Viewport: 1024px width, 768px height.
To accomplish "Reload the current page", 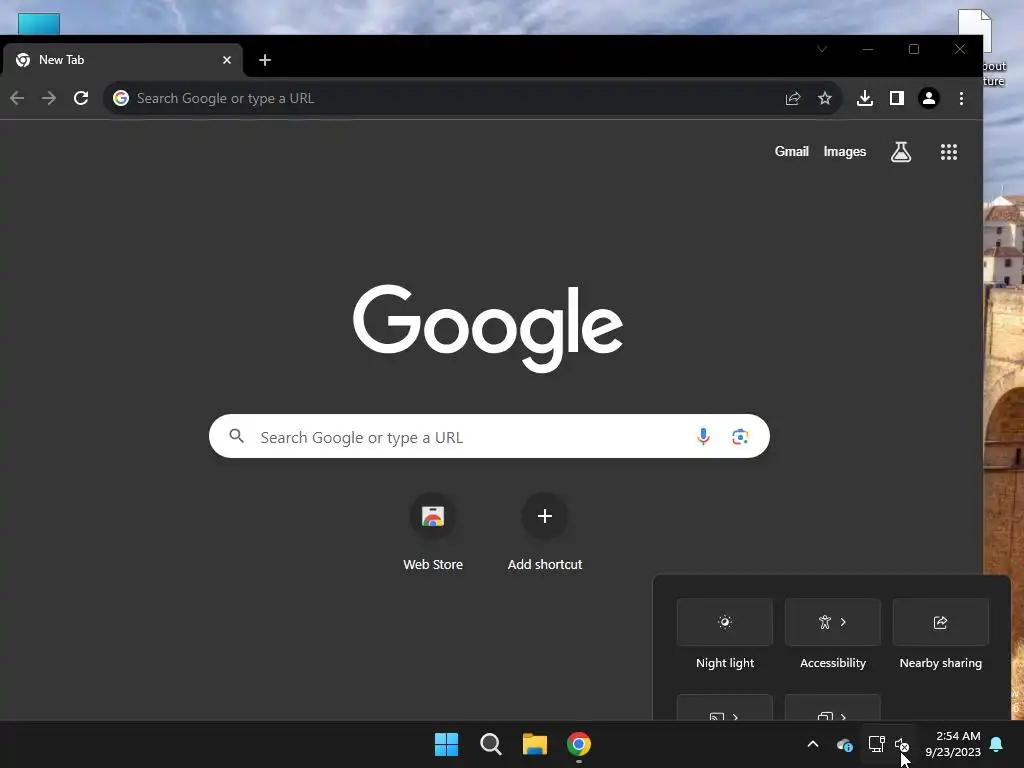I will coord(81,98).
